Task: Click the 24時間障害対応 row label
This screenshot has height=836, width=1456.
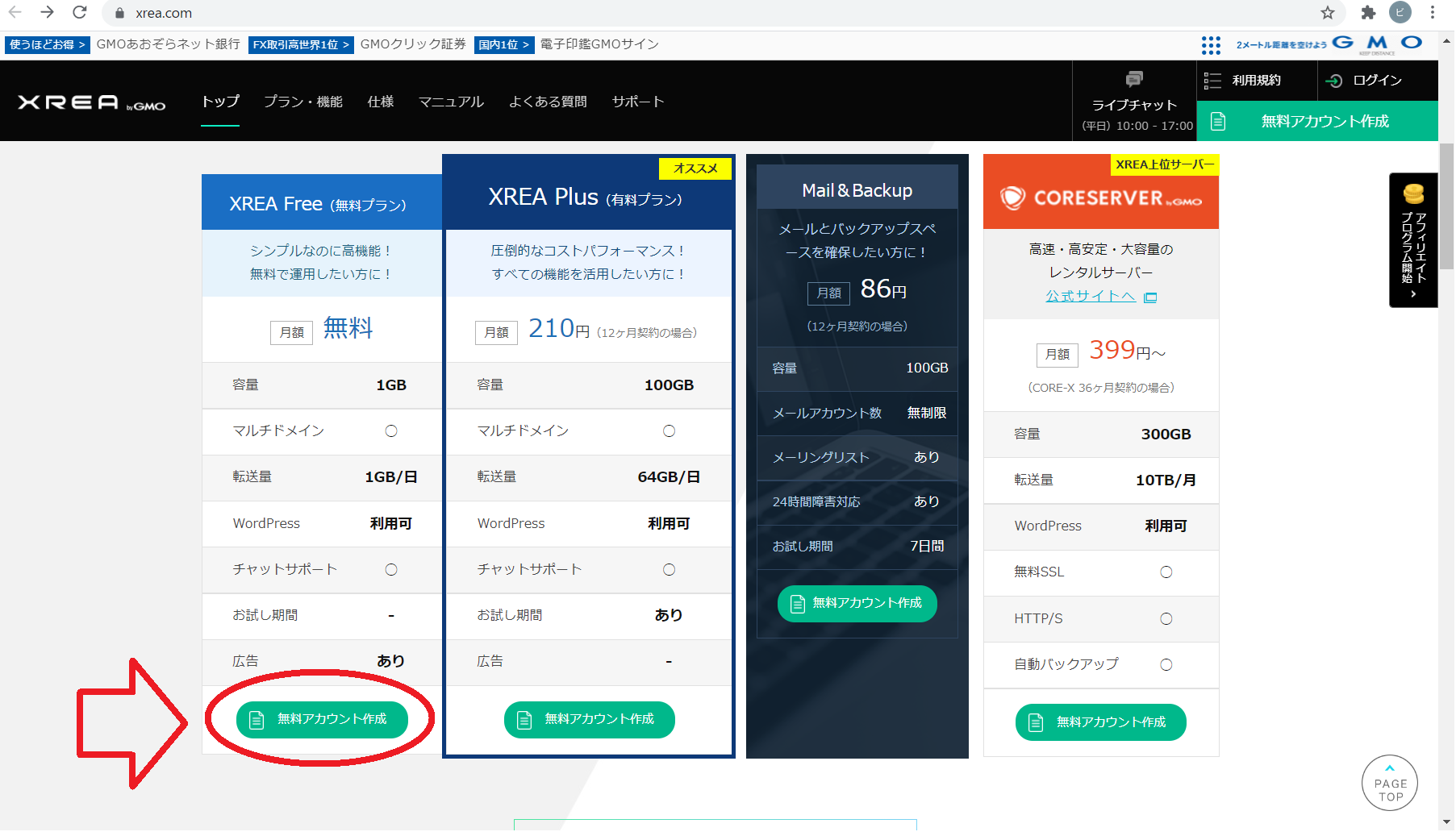Action: pyautogui.click(x=816, y=501)
